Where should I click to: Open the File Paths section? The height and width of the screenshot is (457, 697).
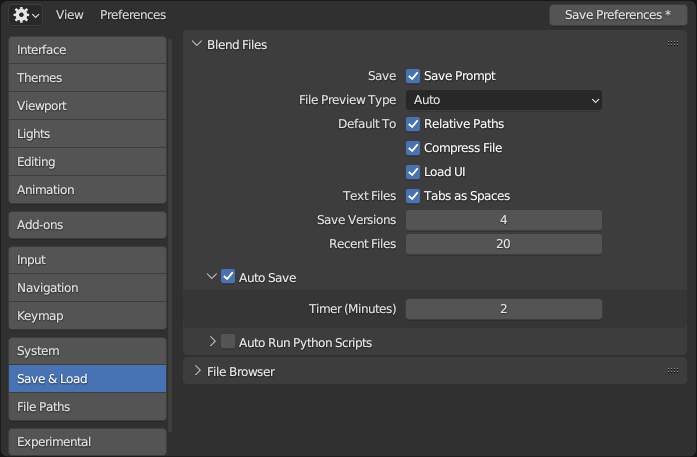pyautogui.click(x=88, y=407)
